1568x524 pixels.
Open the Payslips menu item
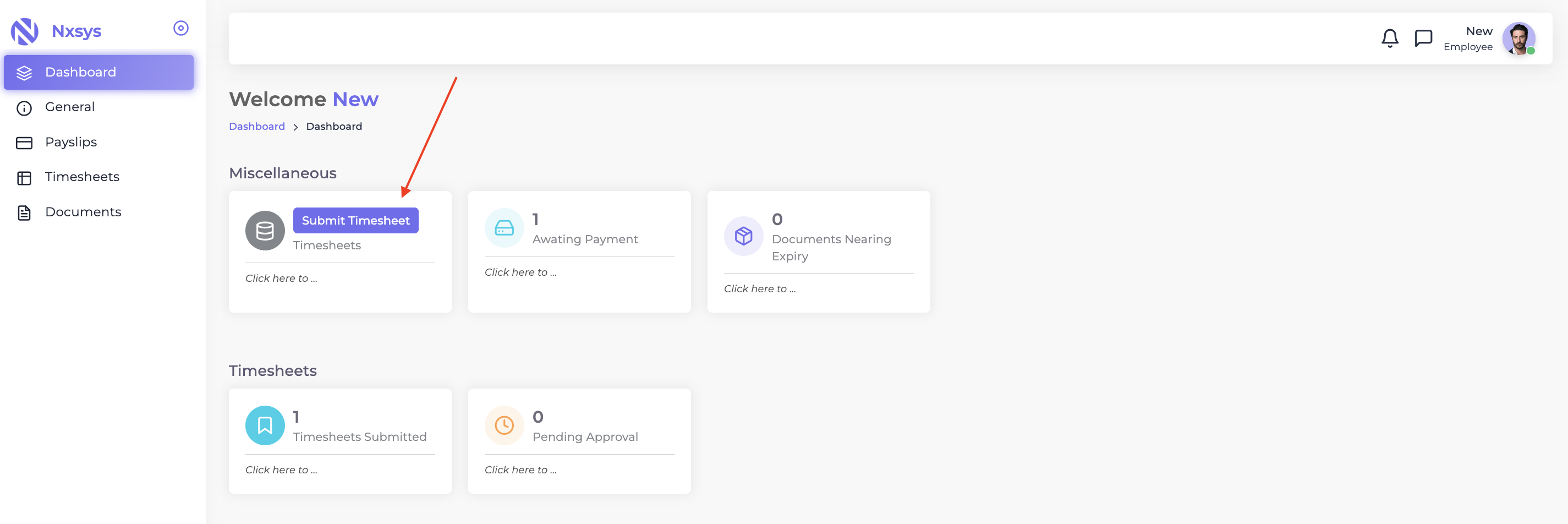pyautogui.click(x=98, y=142)
